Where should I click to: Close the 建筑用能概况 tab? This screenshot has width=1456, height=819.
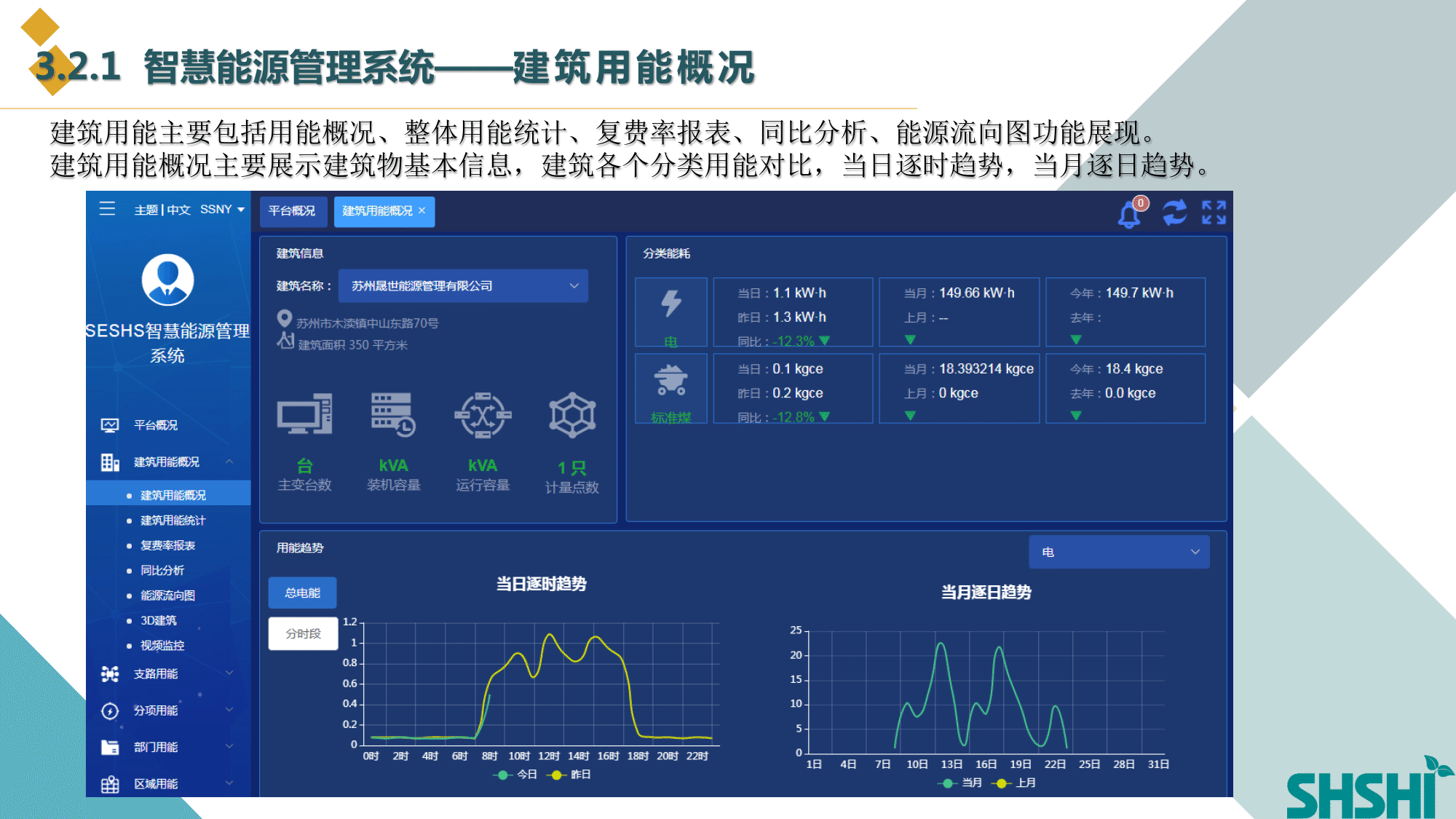coord(422,210)
